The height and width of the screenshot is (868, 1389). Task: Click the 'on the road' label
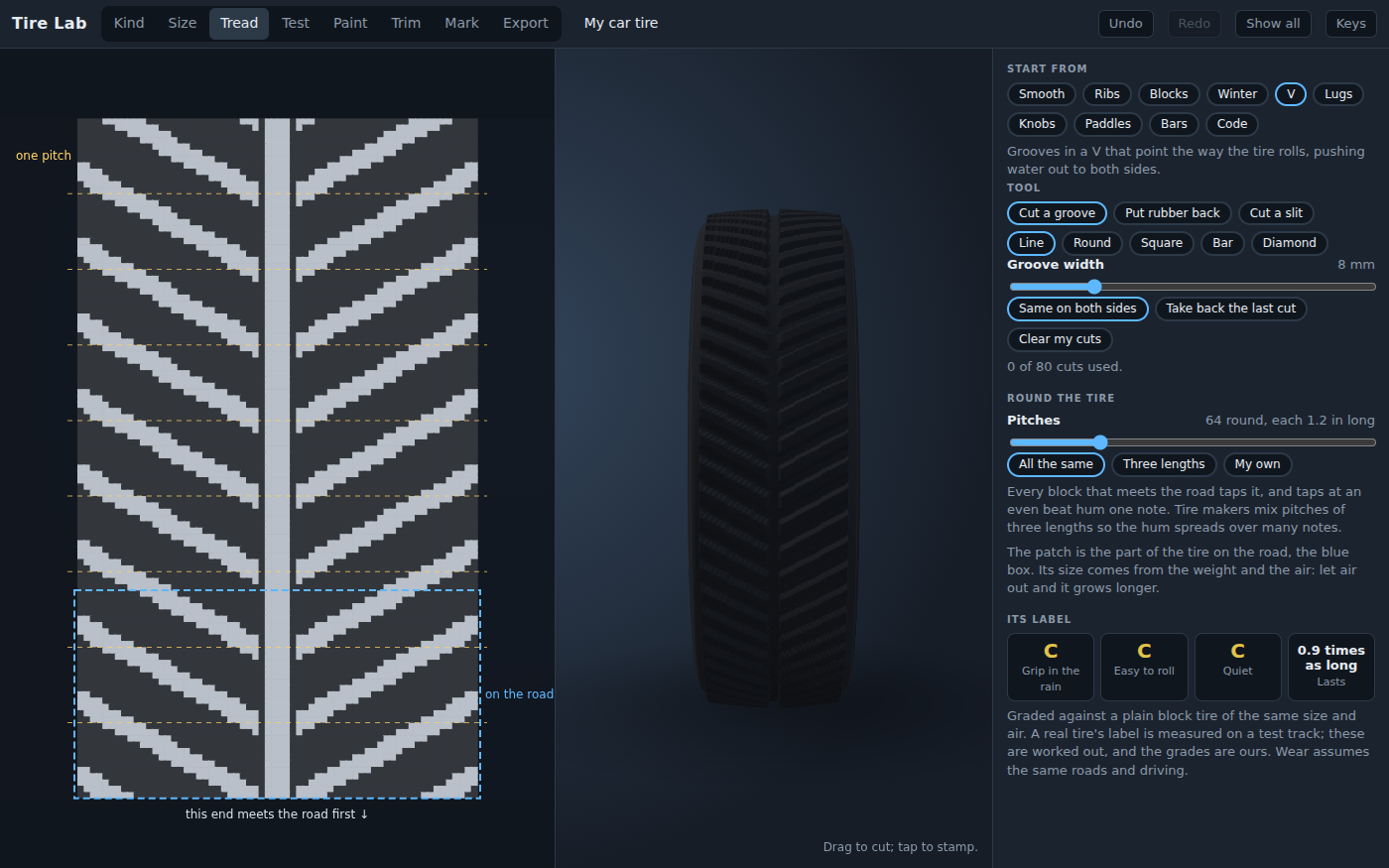pyautogui.click(x=519, y=694)
